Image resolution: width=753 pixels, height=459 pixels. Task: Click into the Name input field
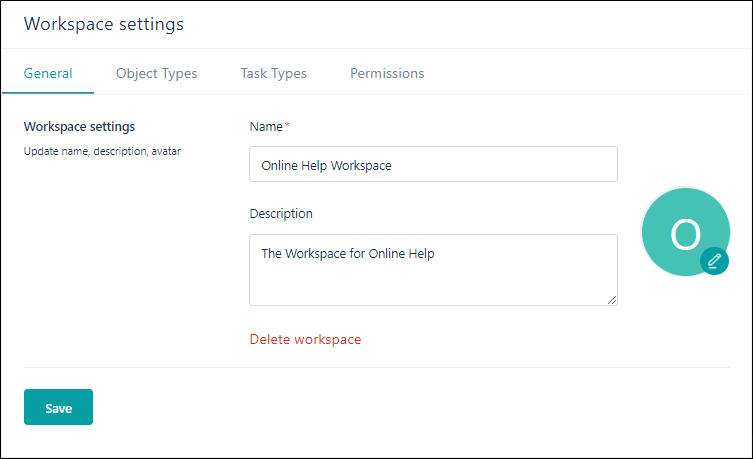pos(433,164)
